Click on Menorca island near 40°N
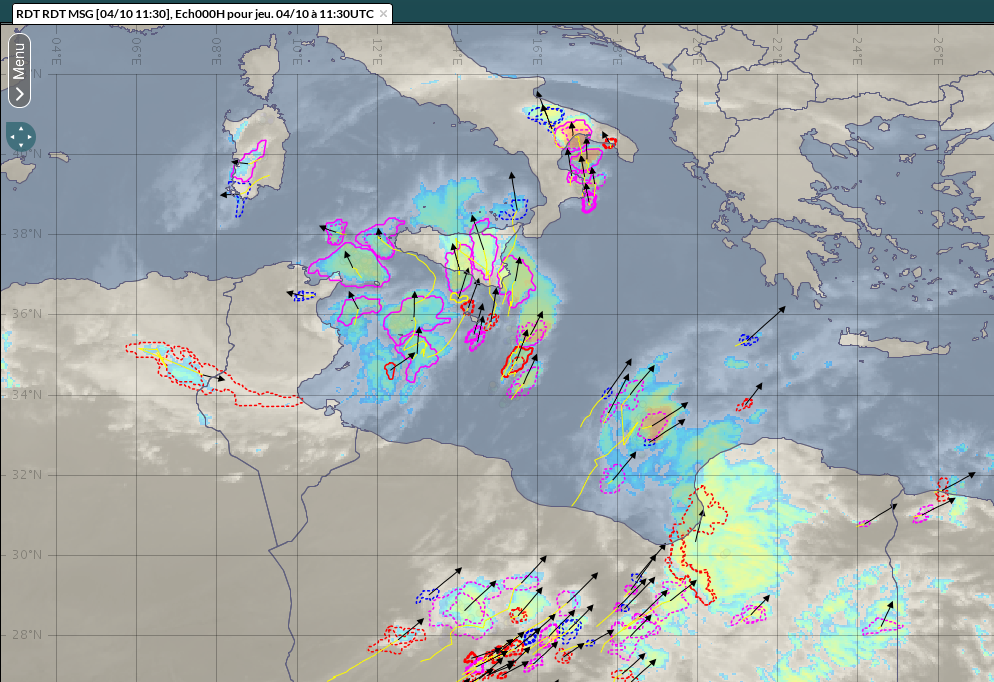 coord(60,157)
